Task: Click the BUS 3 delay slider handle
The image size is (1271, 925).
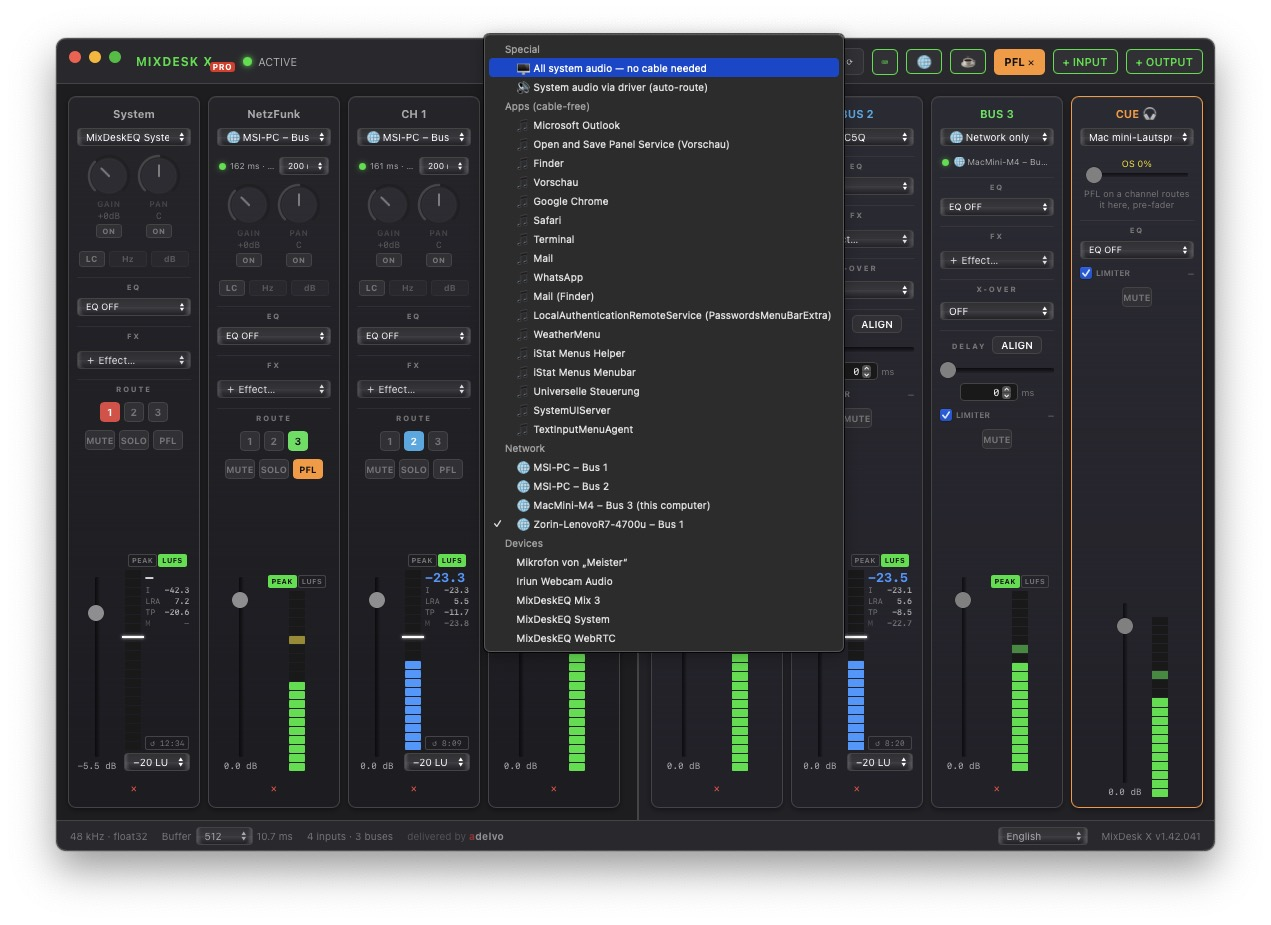Action: [948, 370]
